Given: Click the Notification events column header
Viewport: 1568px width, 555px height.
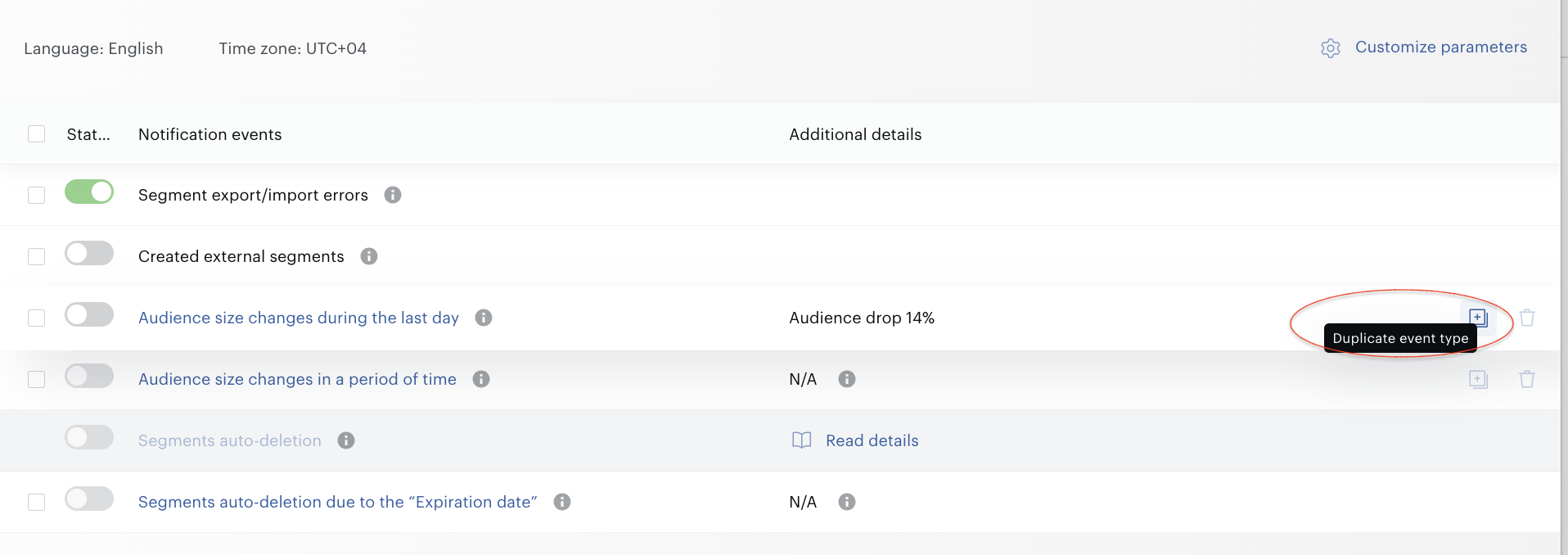Looking at the screenshot, I should click(x=210, y=134).
